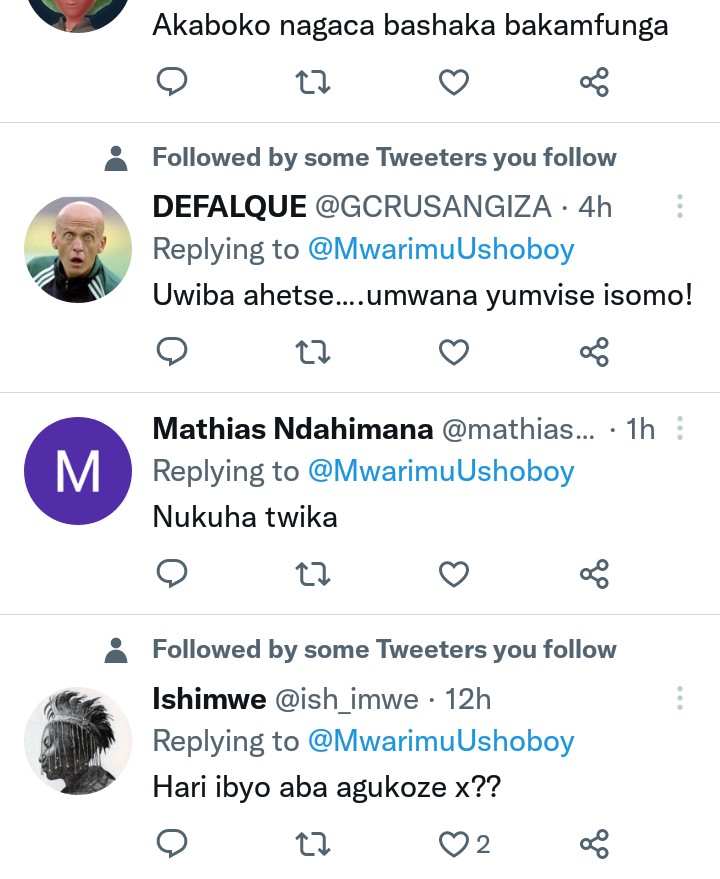This screenshot has height=879, width=720.
Task: Open @MwarimuUshoboy link in DEFALQUE's reply
Action: coord(440,249)
